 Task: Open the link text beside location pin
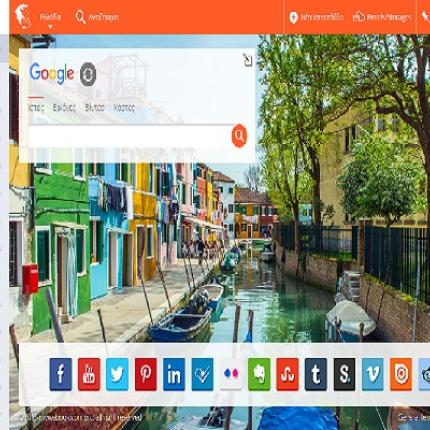(322, 17)
